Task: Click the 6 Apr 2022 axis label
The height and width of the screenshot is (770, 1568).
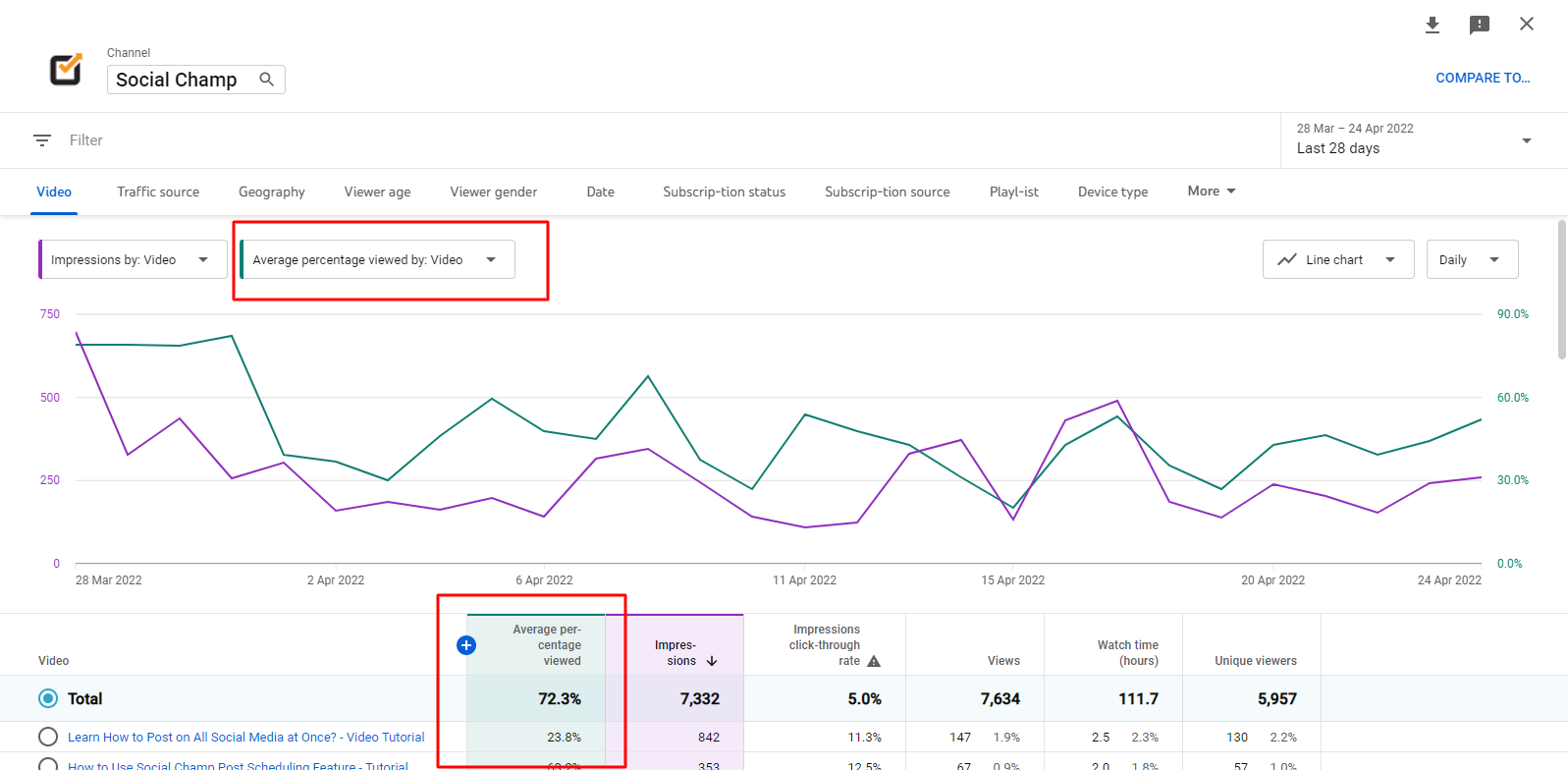Action: [x=544, y=580]
